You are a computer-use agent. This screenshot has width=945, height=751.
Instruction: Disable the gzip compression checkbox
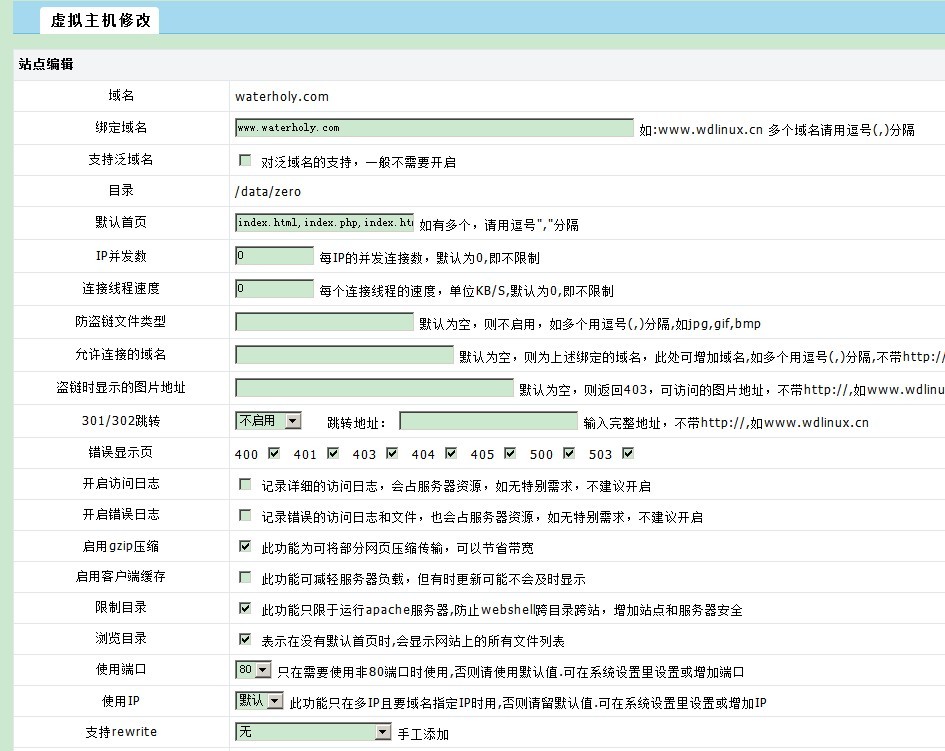point(245,547)
